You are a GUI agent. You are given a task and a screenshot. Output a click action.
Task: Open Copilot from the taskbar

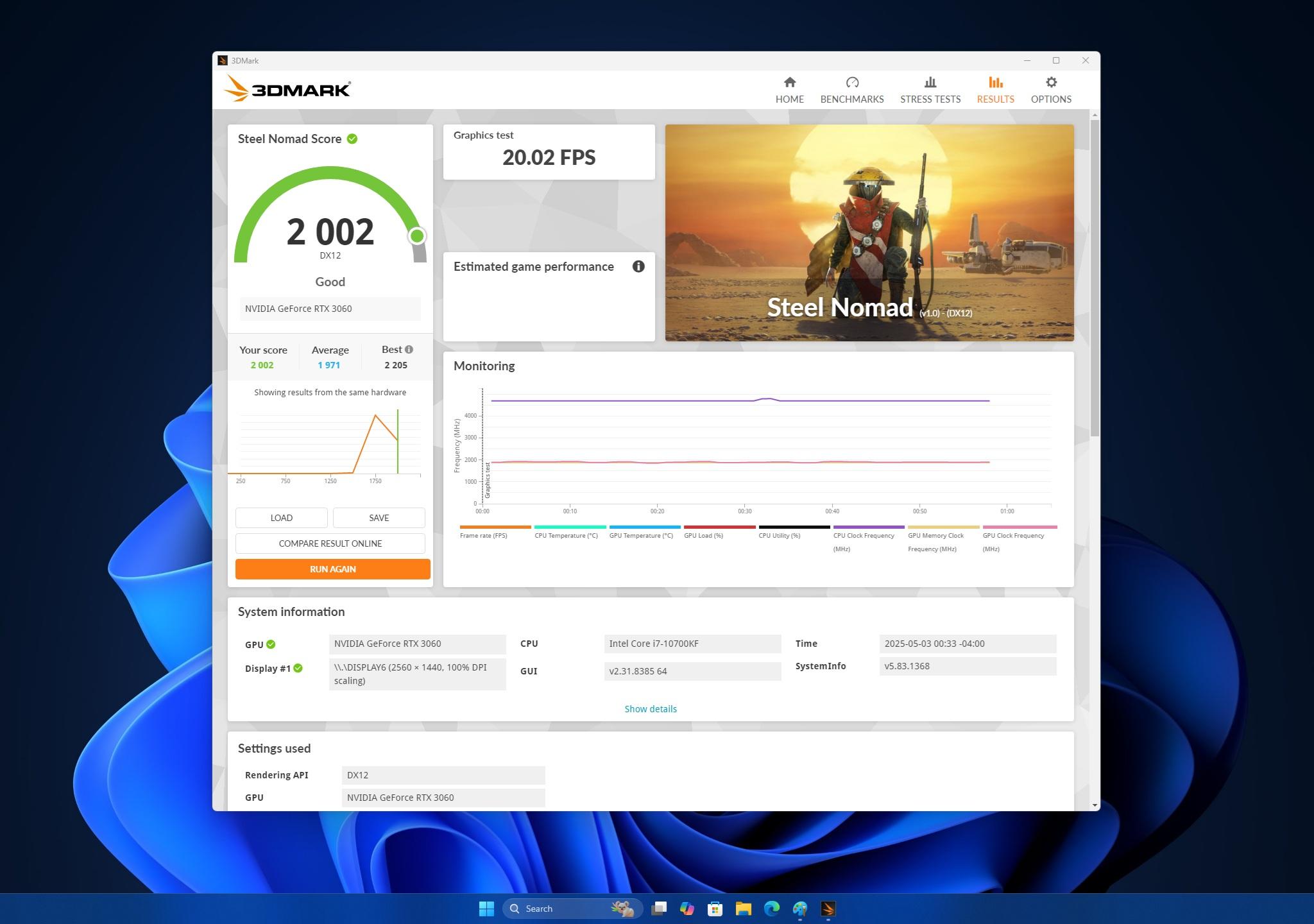[687, 909]
